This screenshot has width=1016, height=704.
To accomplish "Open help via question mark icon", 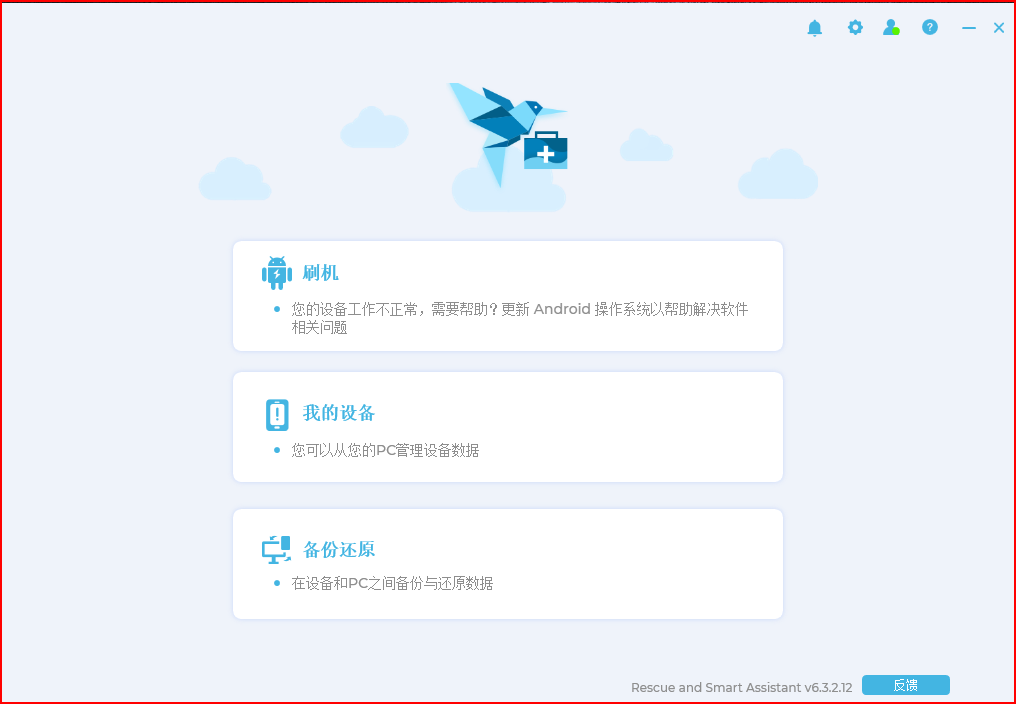I will point(930,27).
